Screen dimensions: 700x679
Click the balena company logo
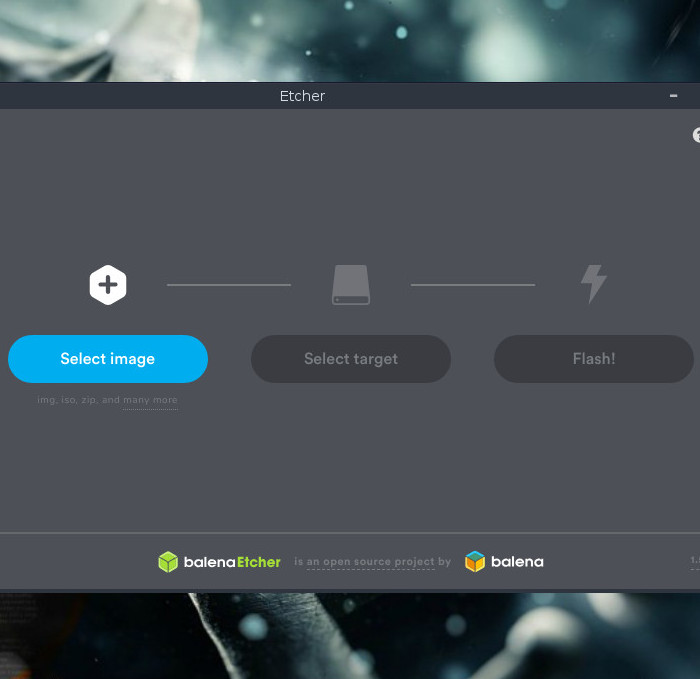click(x=504, y=562)
